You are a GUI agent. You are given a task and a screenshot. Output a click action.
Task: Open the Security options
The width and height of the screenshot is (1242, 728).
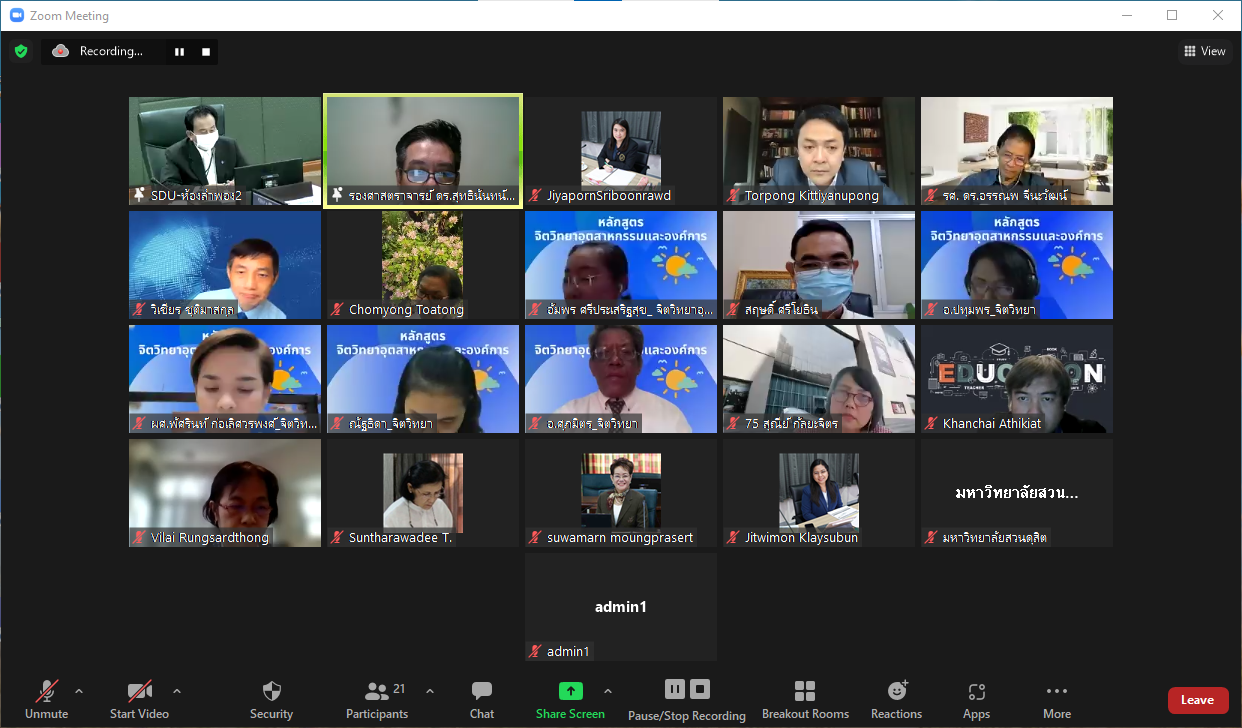pos(271,699)
